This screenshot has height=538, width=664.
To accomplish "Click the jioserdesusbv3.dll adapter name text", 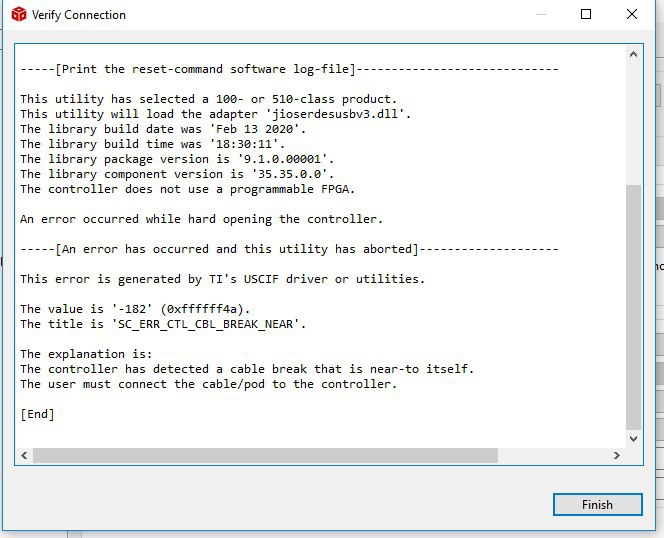I will [x=335, y=114].
